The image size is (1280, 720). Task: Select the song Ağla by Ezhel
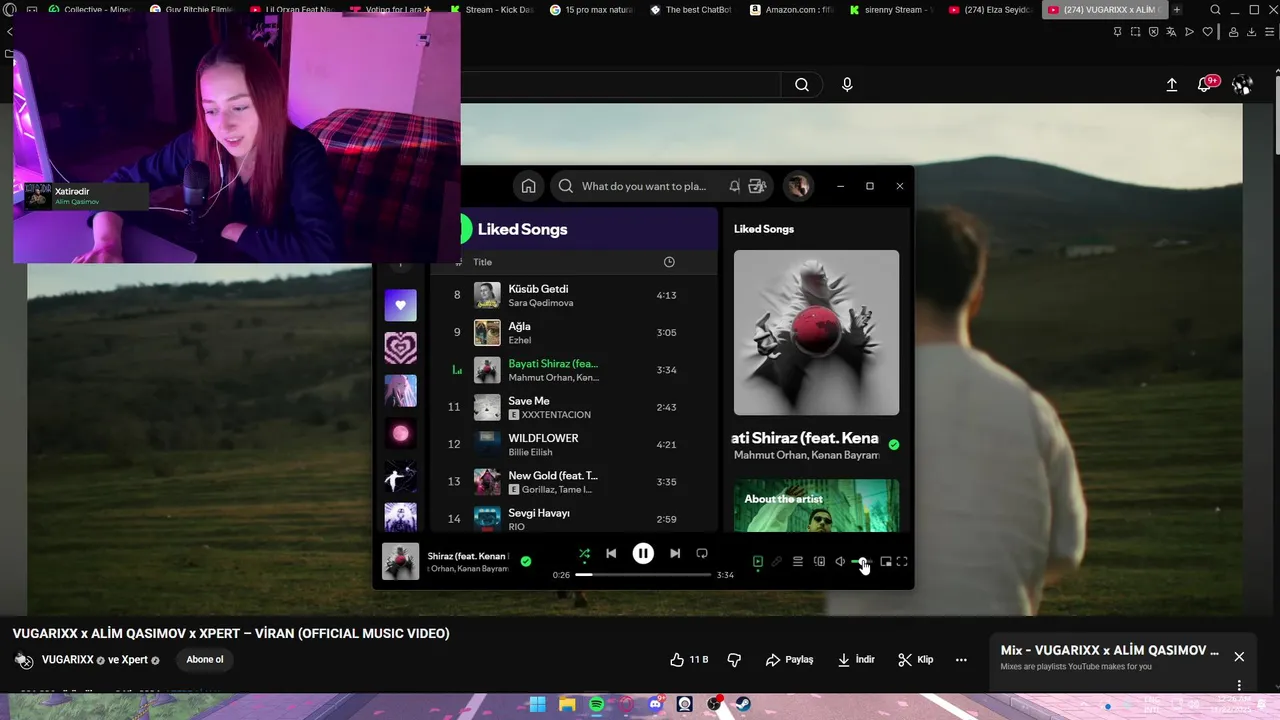pos(574,333)
